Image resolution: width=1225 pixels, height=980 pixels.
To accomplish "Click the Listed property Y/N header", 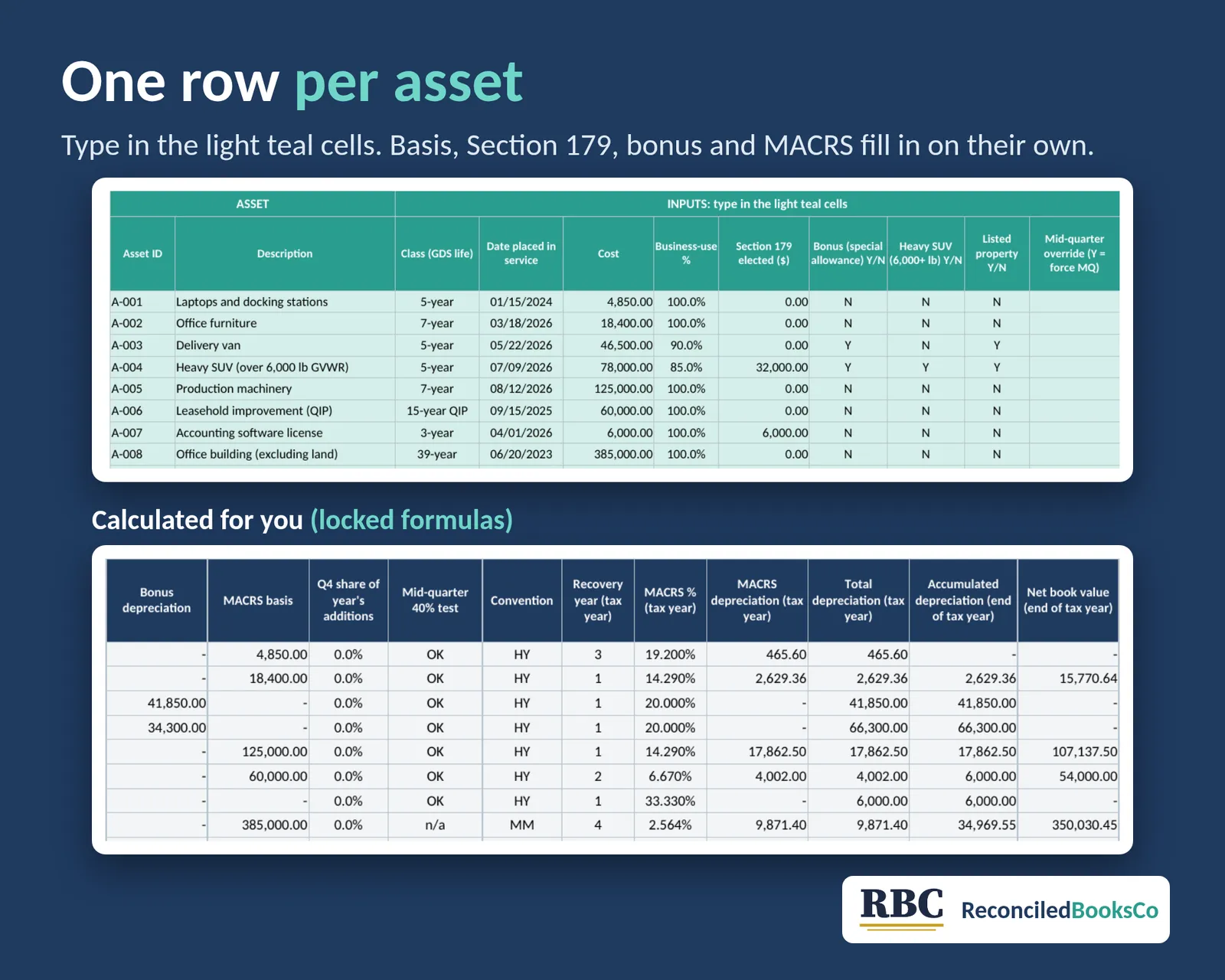I will click(x=997, y=253).
